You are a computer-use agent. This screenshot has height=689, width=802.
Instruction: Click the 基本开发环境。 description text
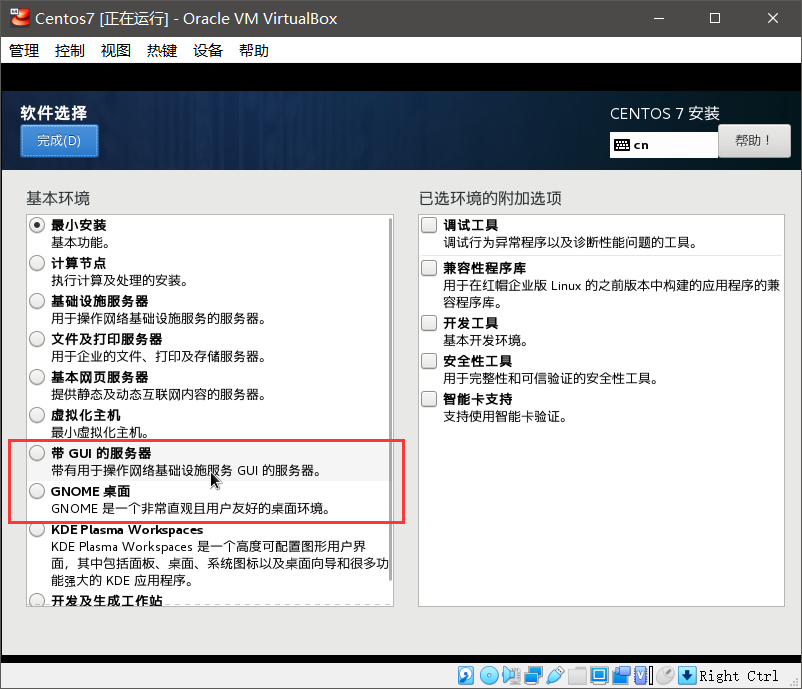pos(485,341)
